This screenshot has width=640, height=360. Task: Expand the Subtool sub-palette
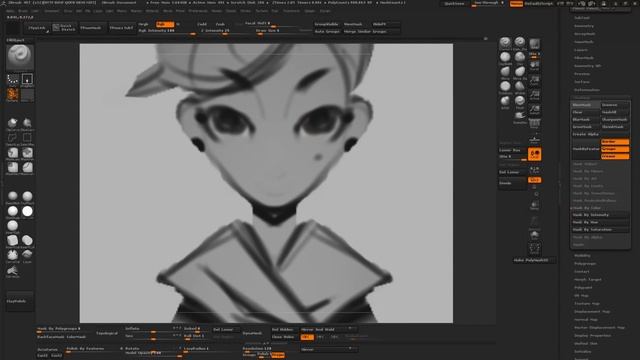582,18
